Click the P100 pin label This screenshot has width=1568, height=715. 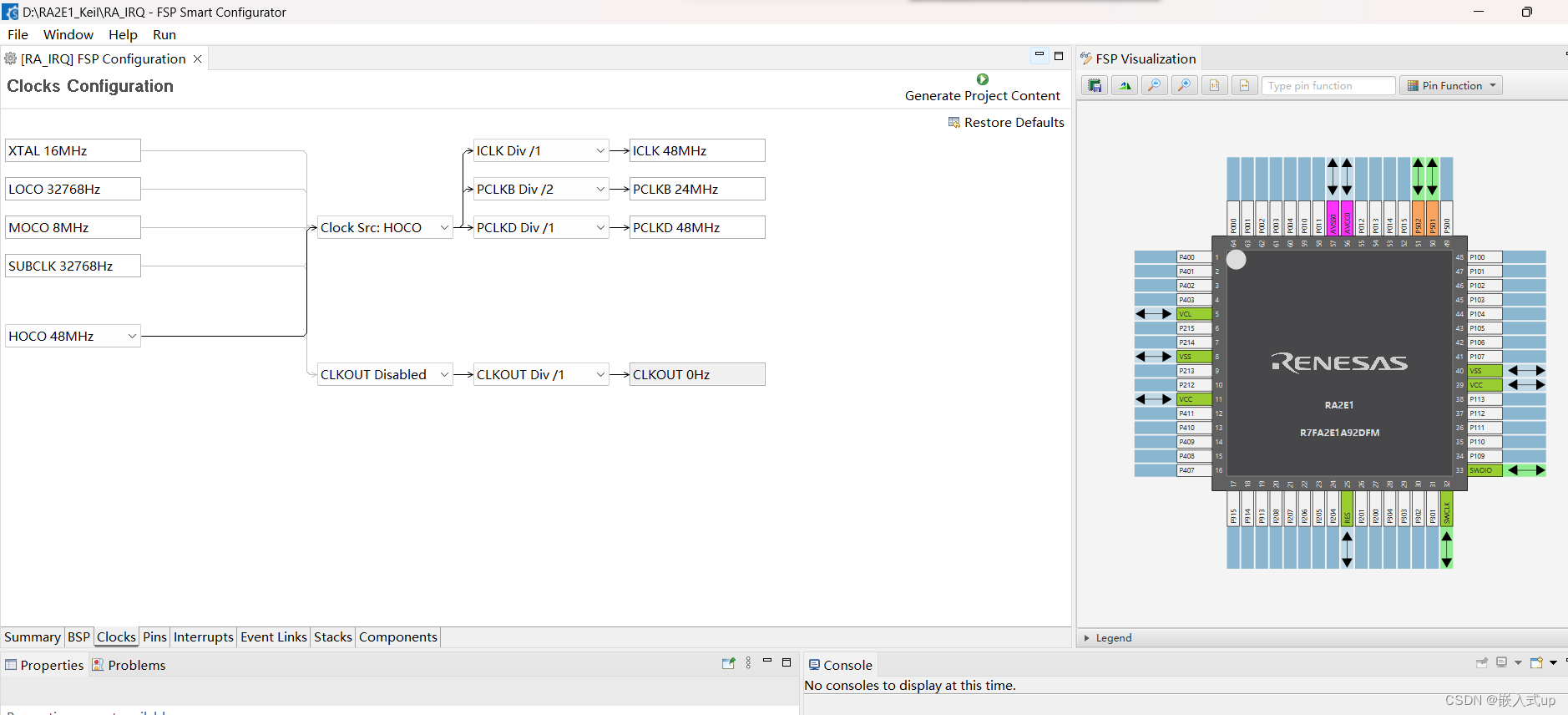point(1485,257)
